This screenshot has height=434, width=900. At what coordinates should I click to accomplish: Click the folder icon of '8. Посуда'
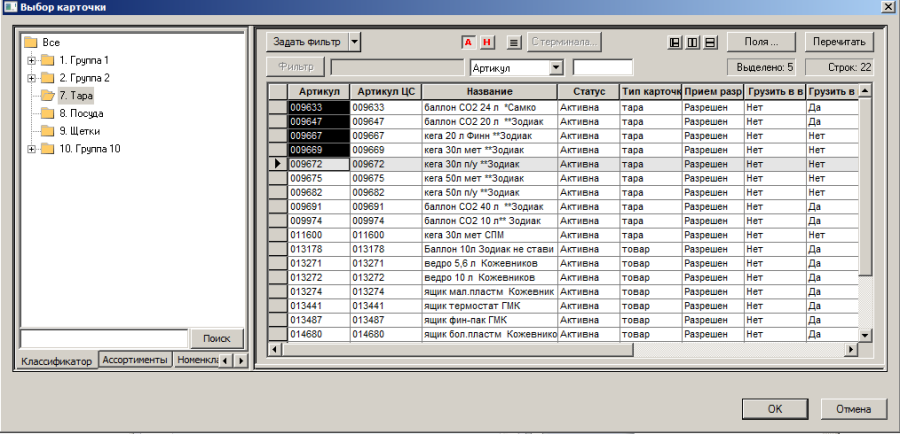[48, 113]
